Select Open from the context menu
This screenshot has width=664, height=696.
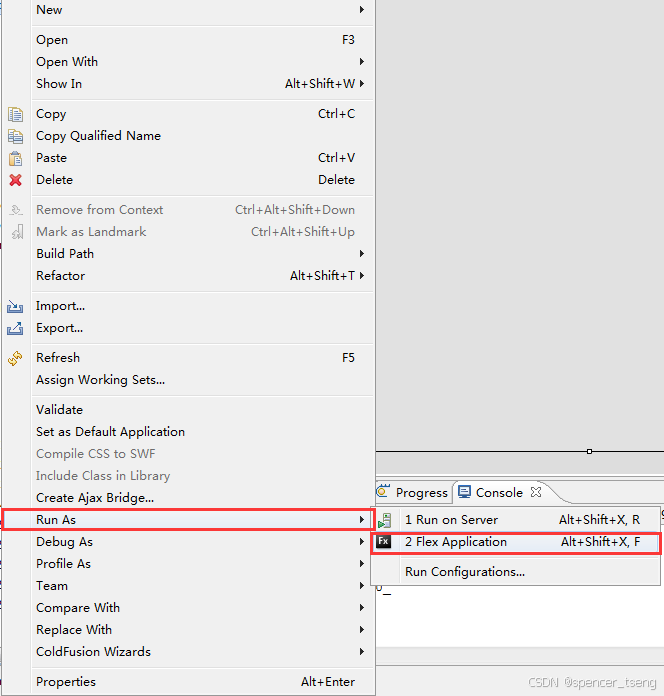188,40
